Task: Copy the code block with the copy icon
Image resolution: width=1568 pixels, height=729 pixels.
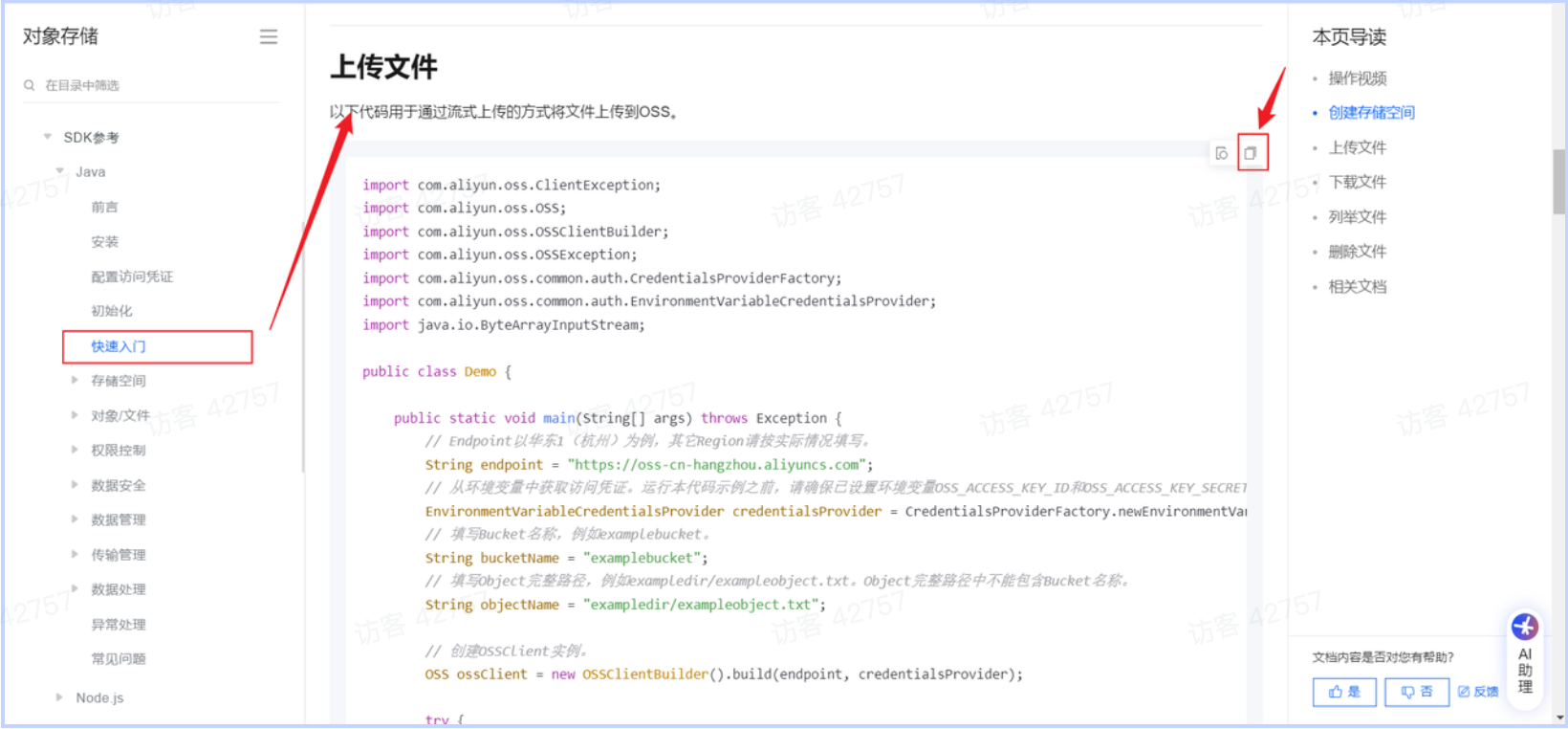Action: tap(1251, 153)
